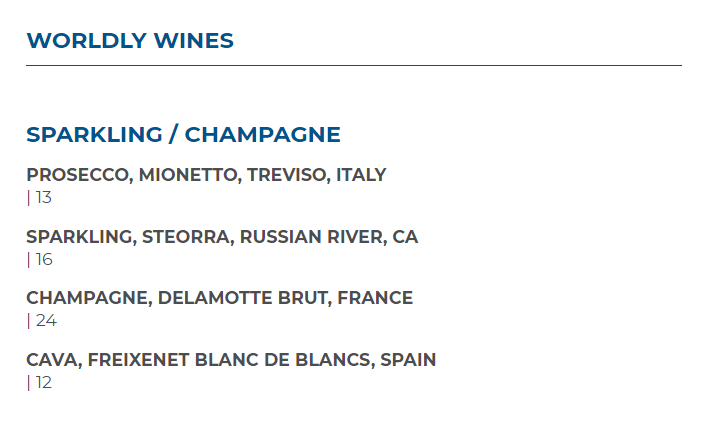715x431 pixels.
Task: Click the Prosecco price 13
Action: pyautogui.click(x=43, y=198)
